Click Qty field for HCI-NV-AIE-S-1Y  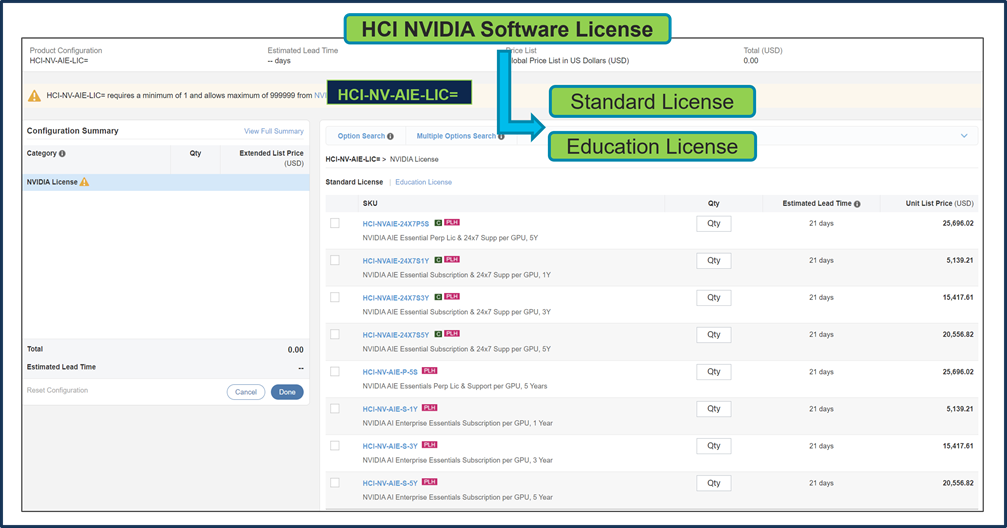pyautogui.click(x=714, y=409)
